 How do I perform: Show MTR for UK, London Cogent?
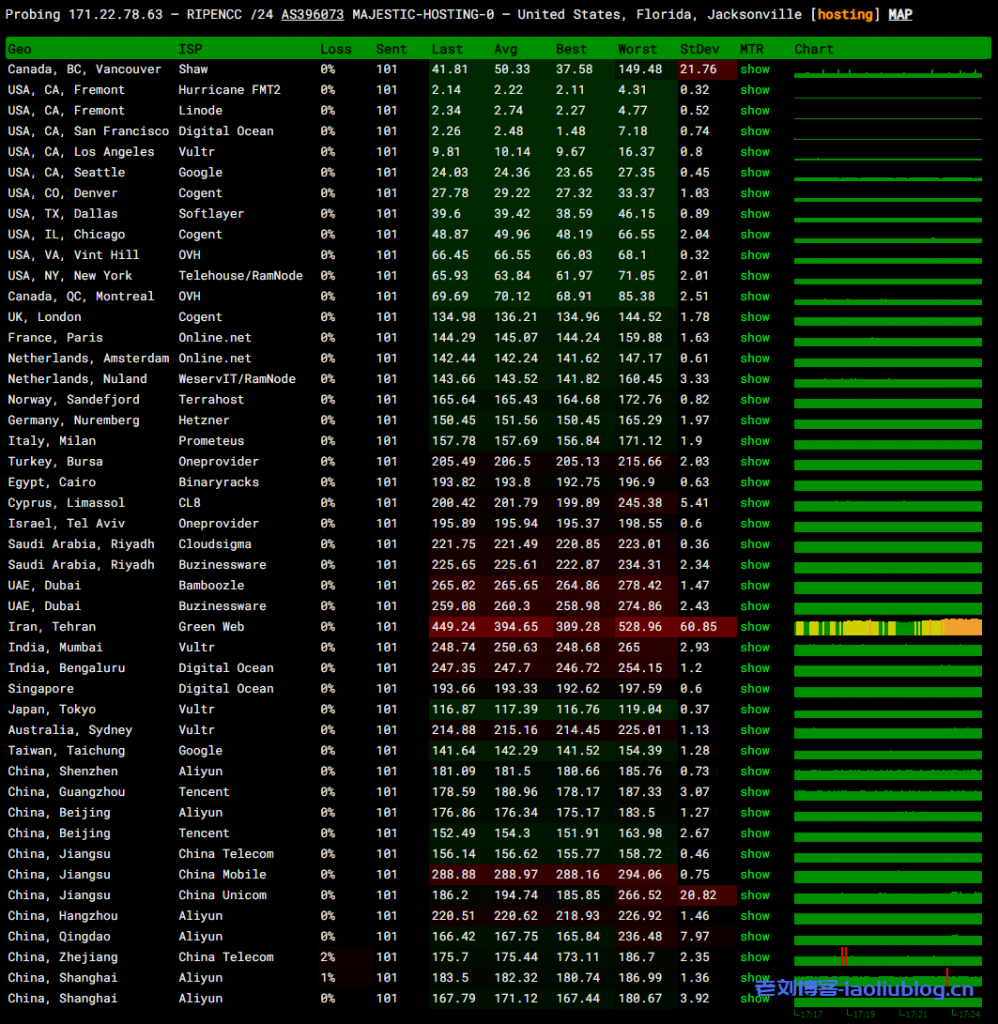tap(755, 317)
